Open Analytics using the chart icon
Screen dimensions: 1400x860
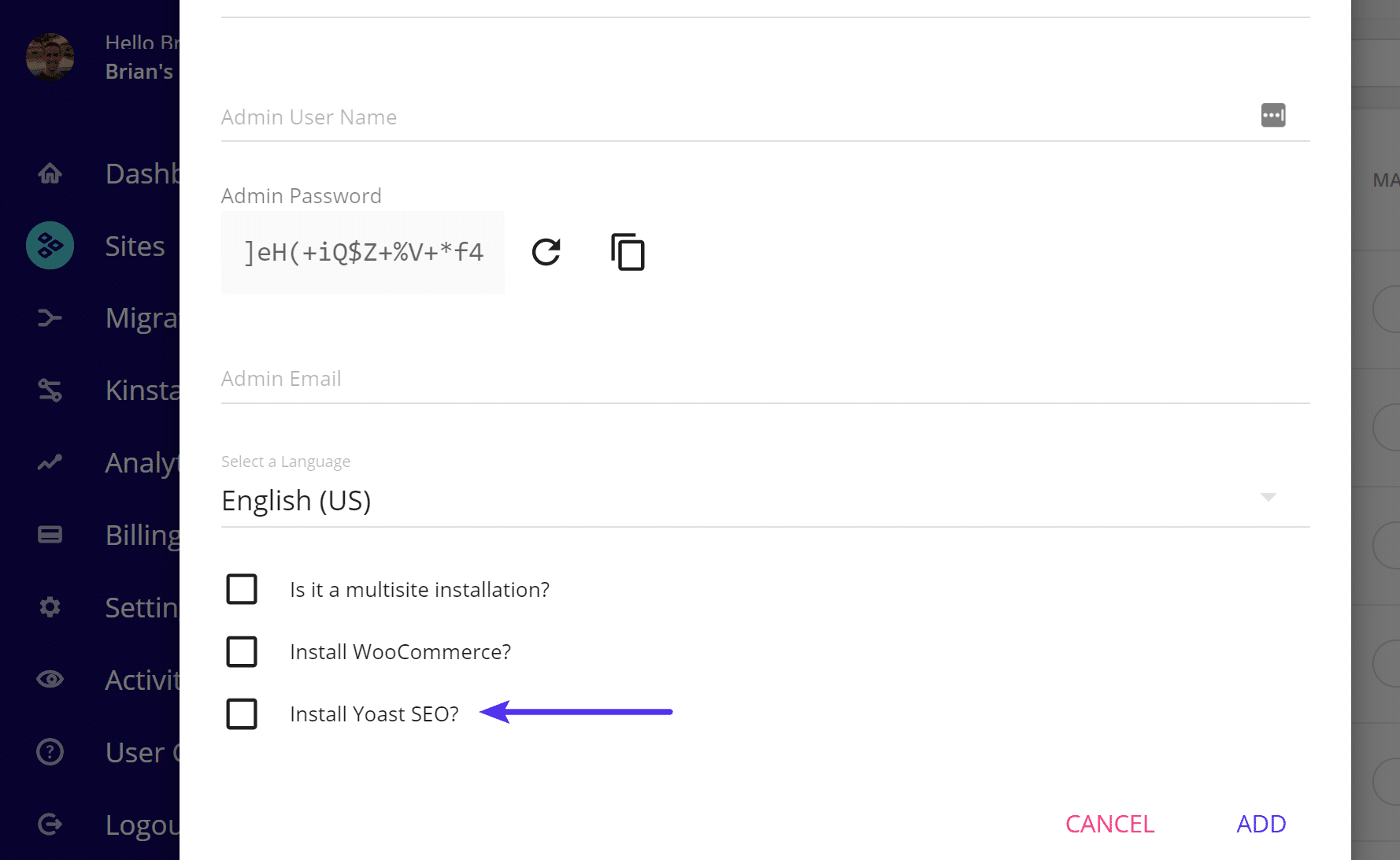coord(49,462)
